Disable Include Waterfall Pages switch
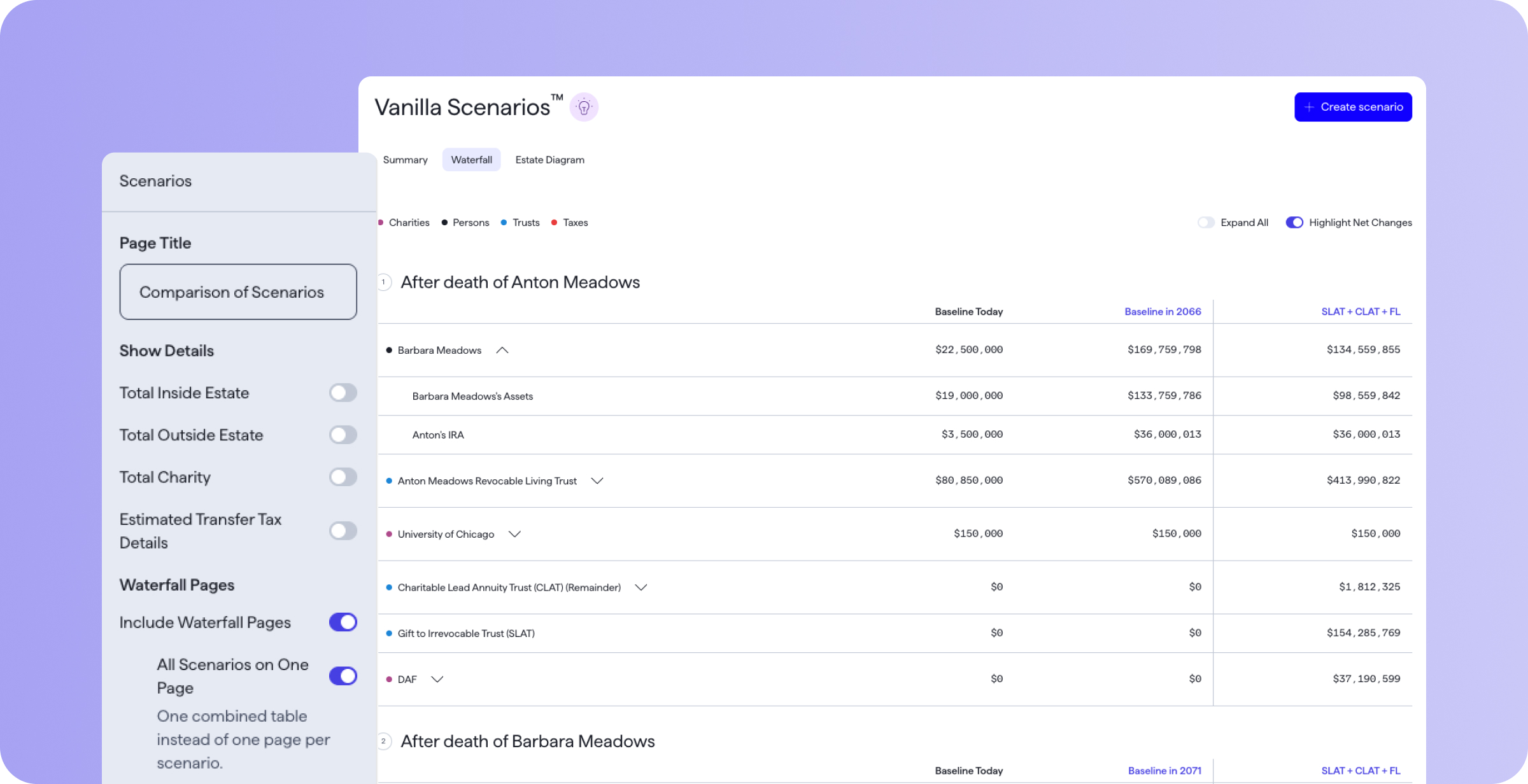 point(343,622)
